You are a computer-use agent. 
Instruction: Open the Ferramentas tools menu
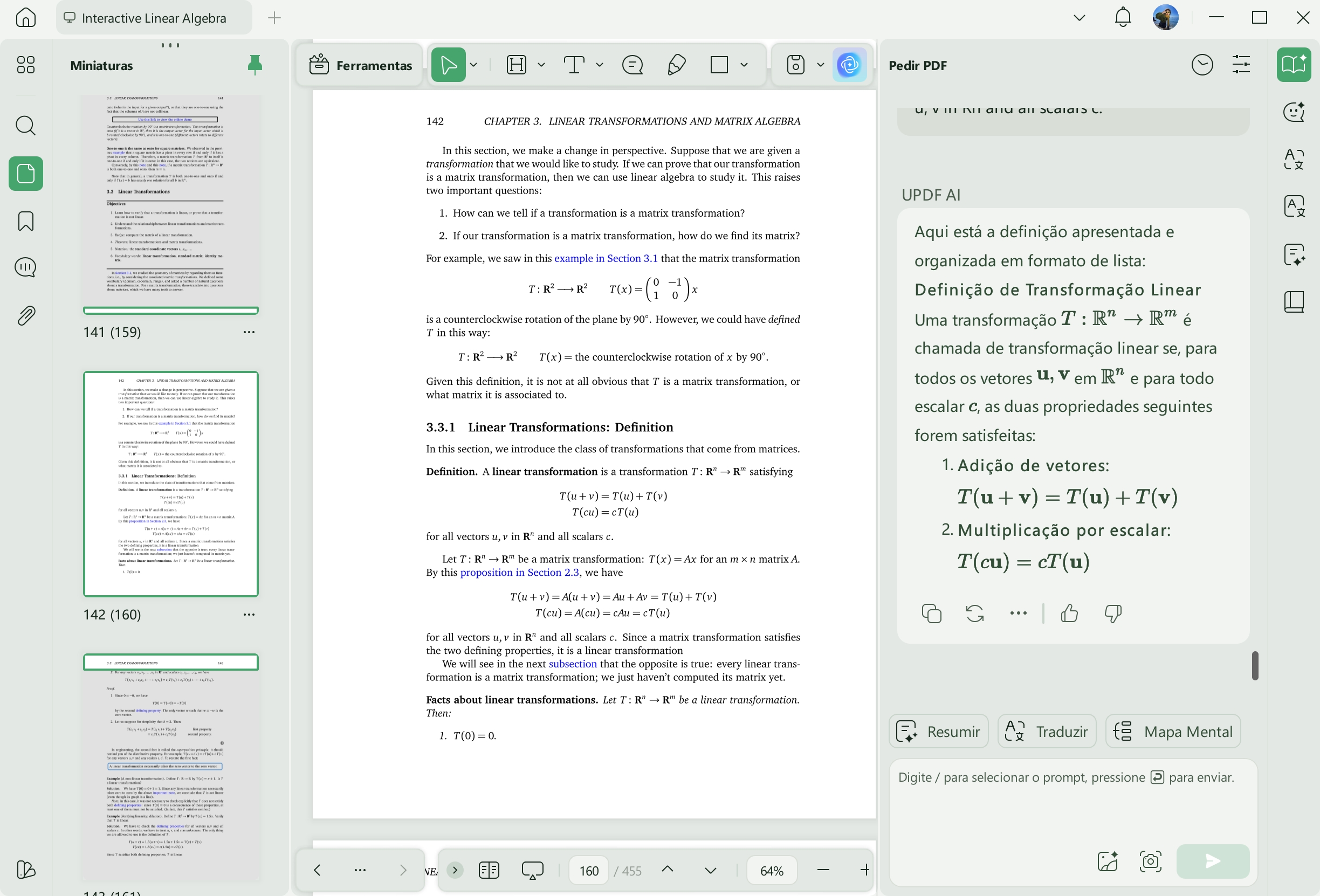360,65
